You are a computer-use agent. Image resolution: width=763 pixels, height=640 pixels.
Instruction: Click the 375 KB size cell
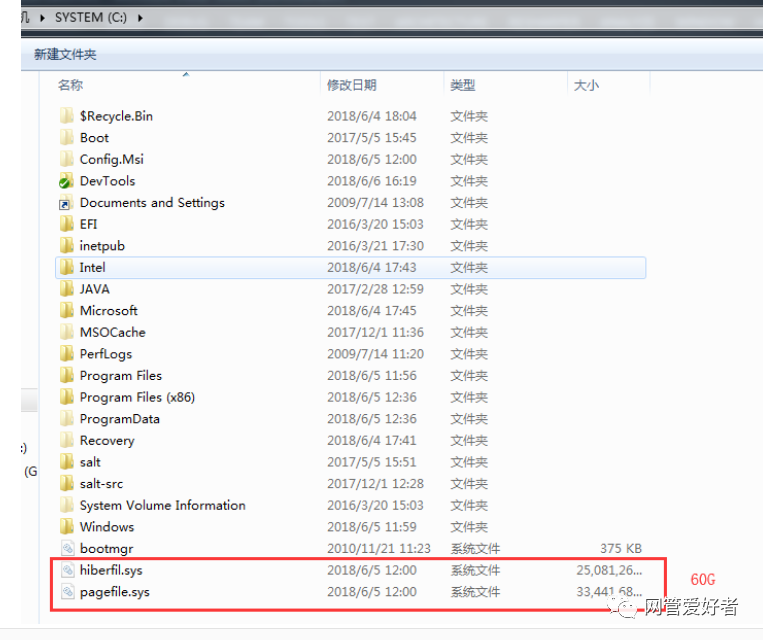[620, 549]
